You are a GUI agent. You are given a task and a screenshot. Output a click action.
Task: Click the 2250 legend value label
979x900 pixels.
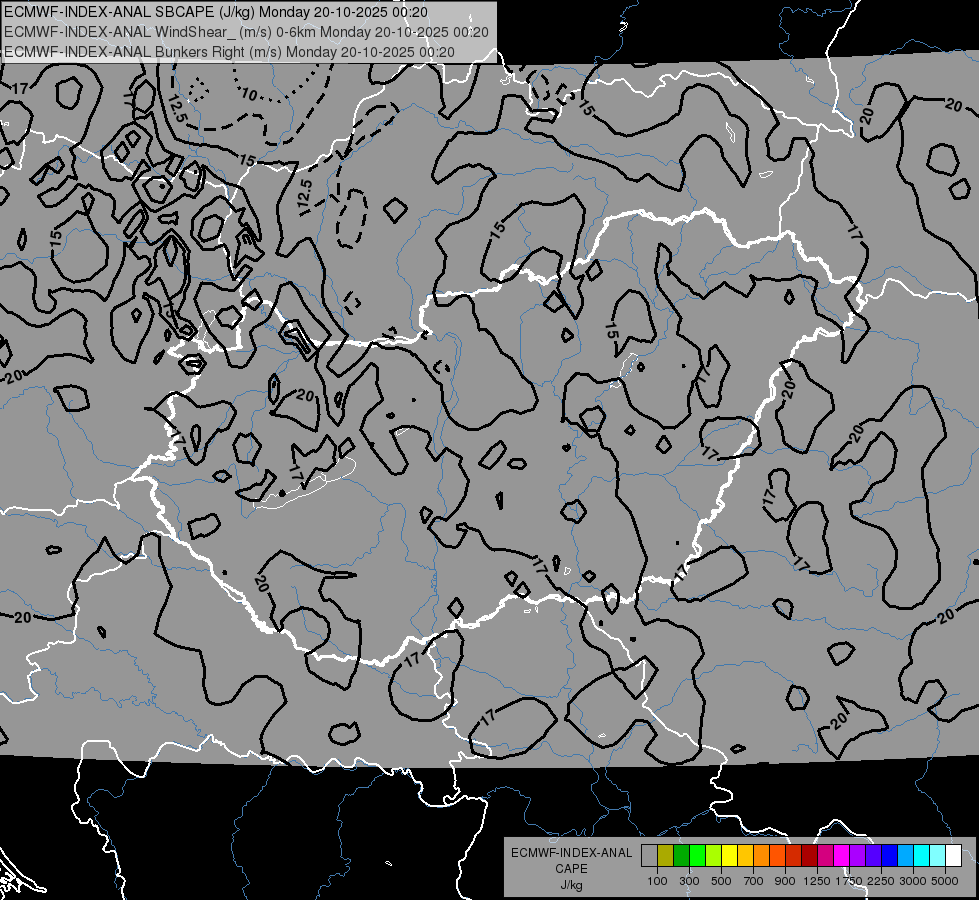(881, 881)
